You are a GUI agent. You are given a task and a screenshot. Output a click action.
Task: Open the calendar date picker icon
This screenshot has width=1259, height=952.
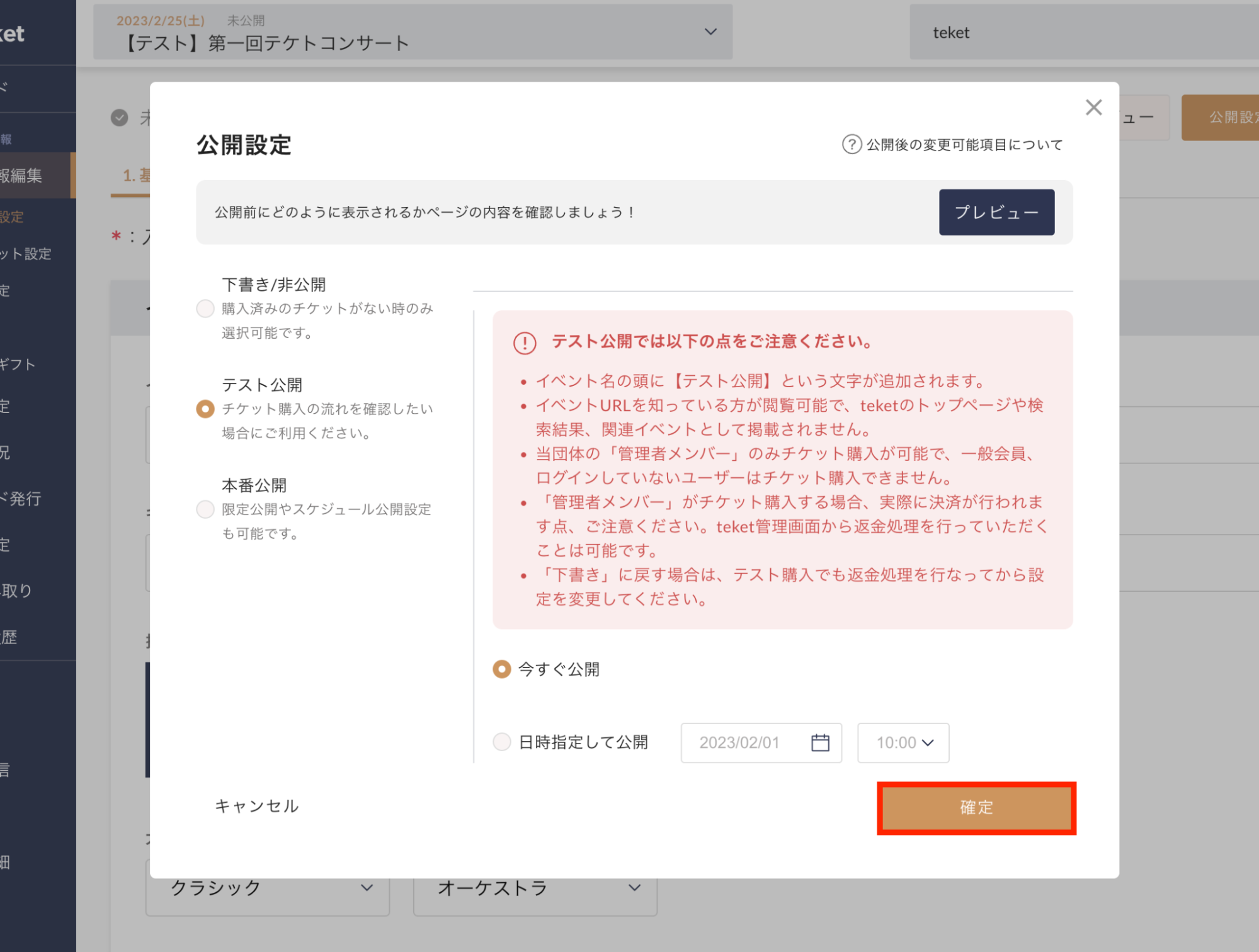820,743
